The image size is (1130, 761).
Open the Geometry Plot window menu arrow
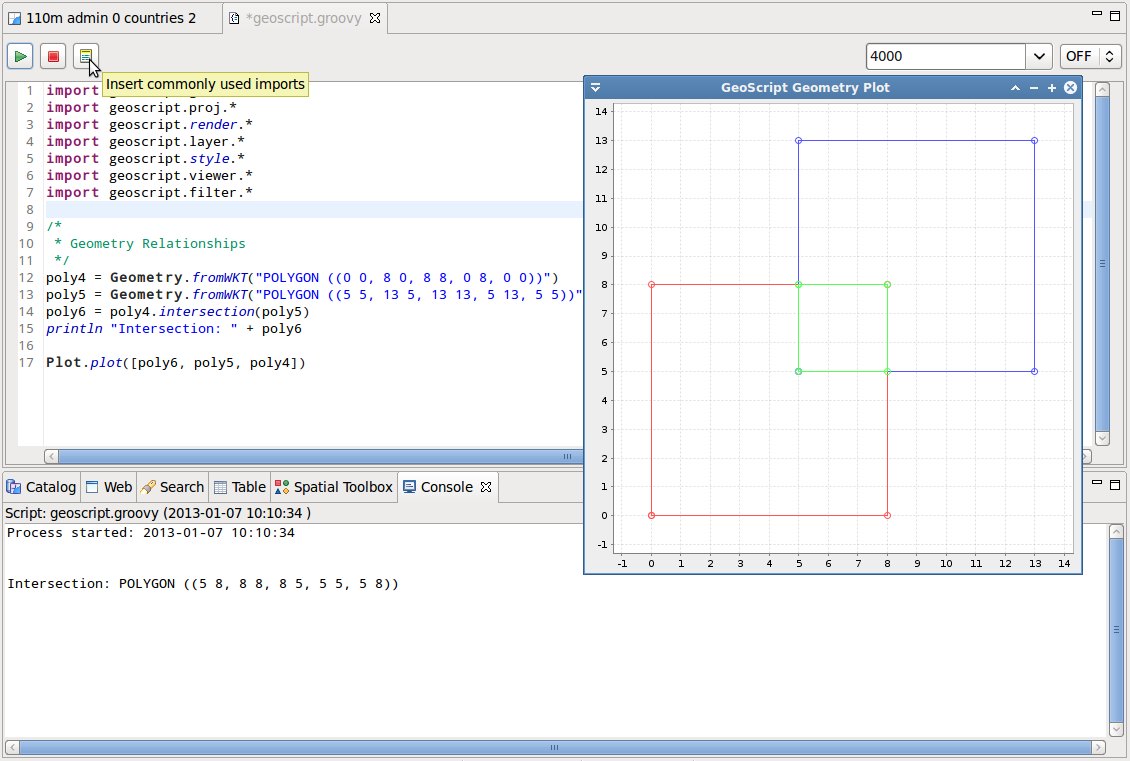click(x=595, y=88)
